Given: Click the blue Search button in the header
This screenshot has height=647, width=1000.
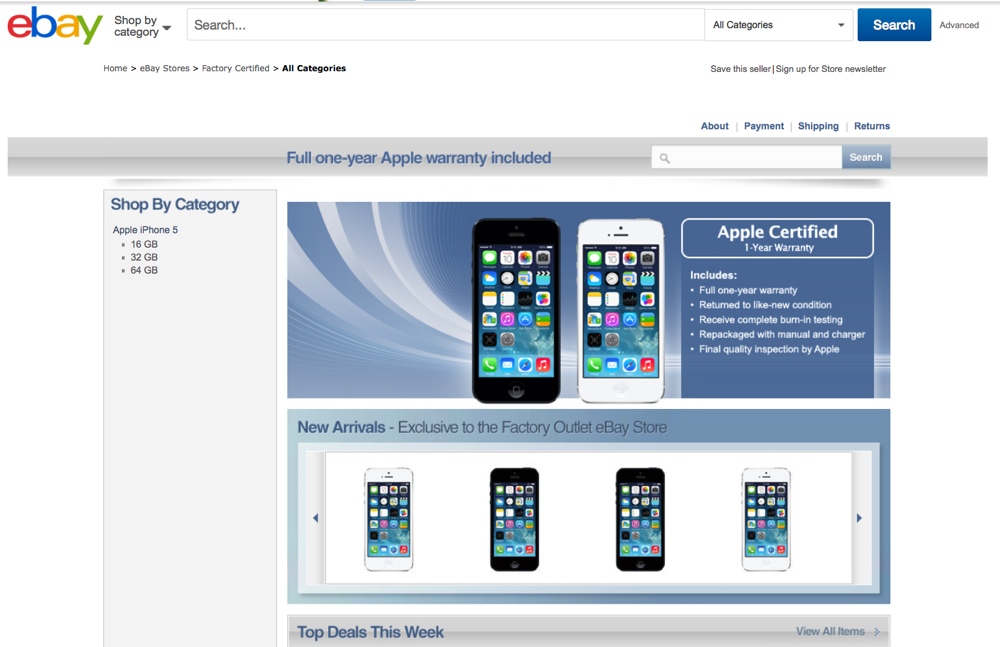Looking at the screenshot, I should [x=893, y=25].
